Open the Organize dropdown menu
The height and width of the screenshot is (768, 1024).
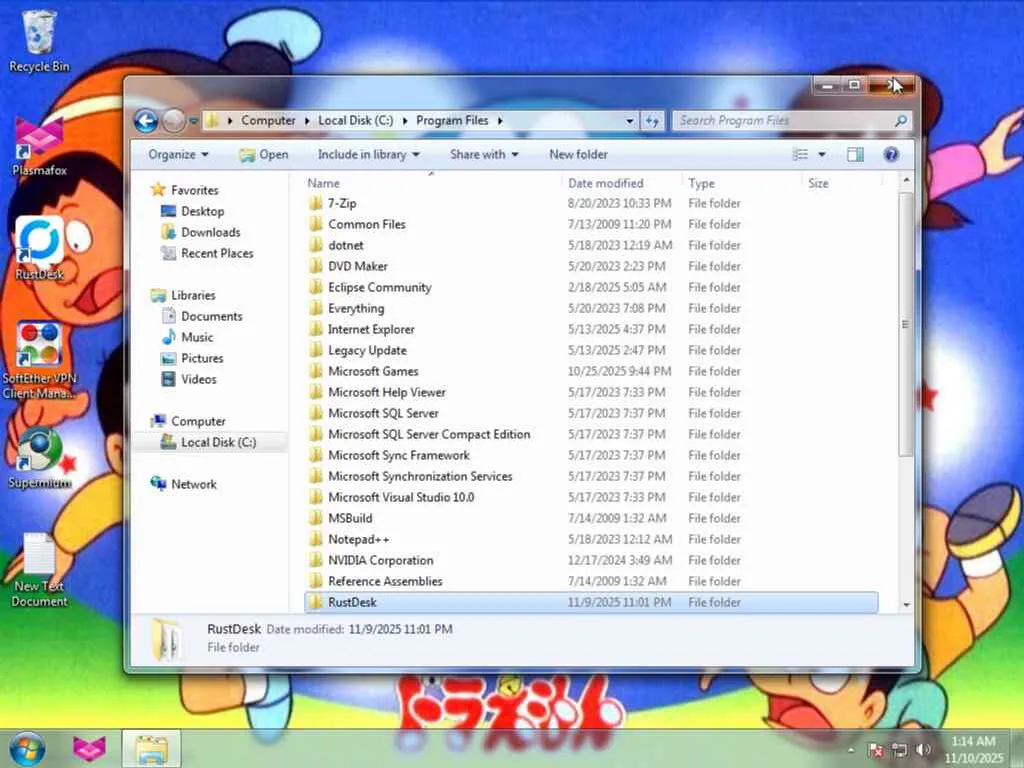[178, 155]
